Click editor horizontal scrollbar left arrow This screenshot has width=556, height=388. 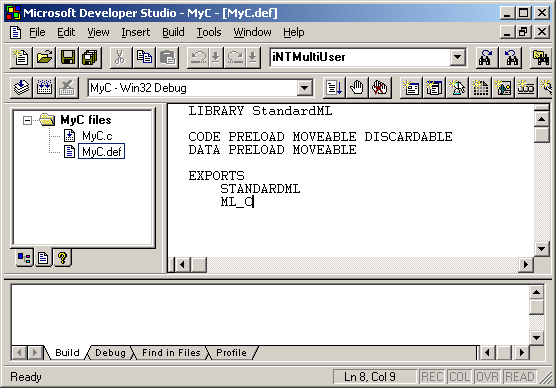pos(182,265)
